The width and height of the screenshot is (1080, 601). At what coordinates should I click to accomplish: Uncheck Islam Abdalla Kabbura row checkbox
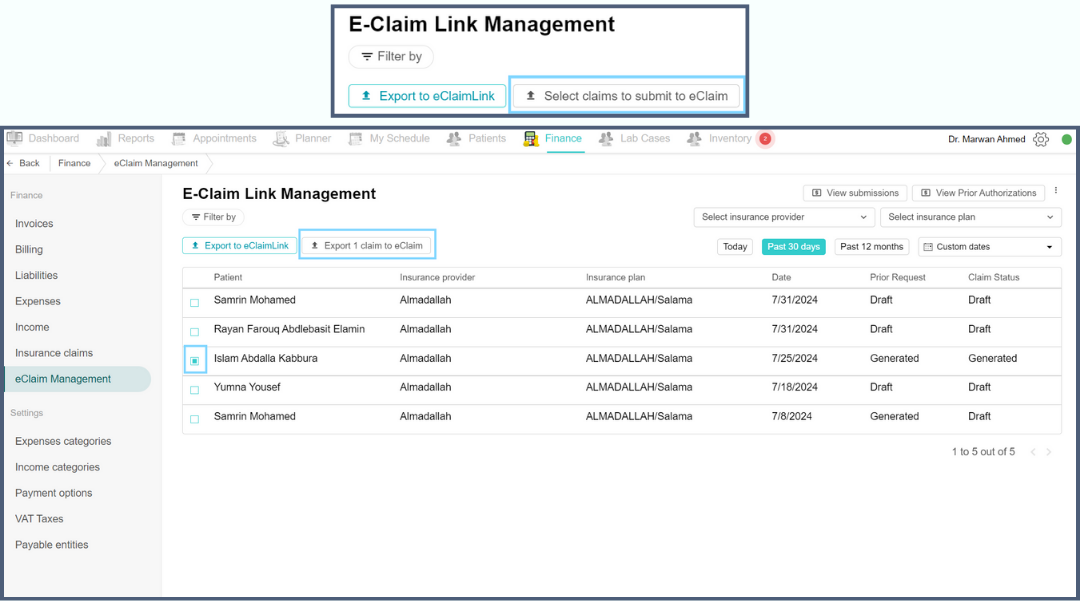click(x=194, y=360)
